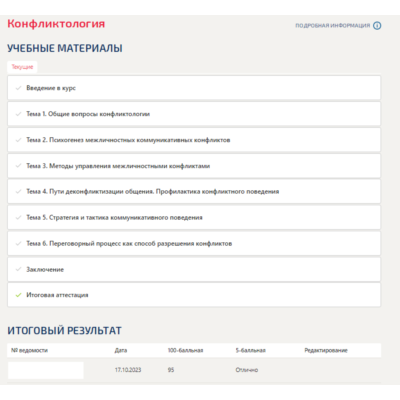The width and height of the screenshot is (400, 400).
Task: Click the checkmark icon beside Тема 3
Action: (18, 166)
